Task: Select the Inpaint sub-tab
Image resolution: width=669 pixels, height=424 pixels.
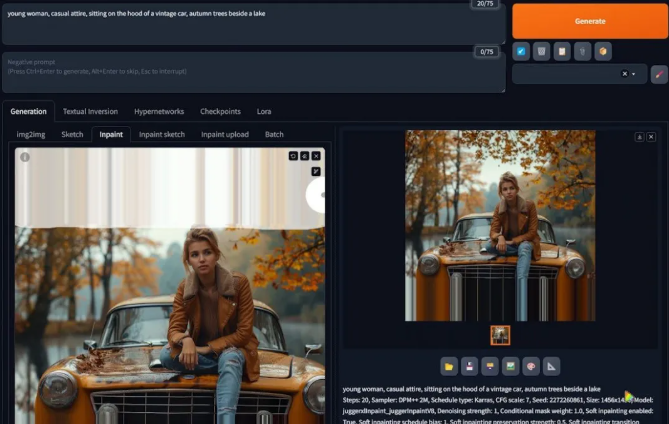Action: tap(111, 134)
